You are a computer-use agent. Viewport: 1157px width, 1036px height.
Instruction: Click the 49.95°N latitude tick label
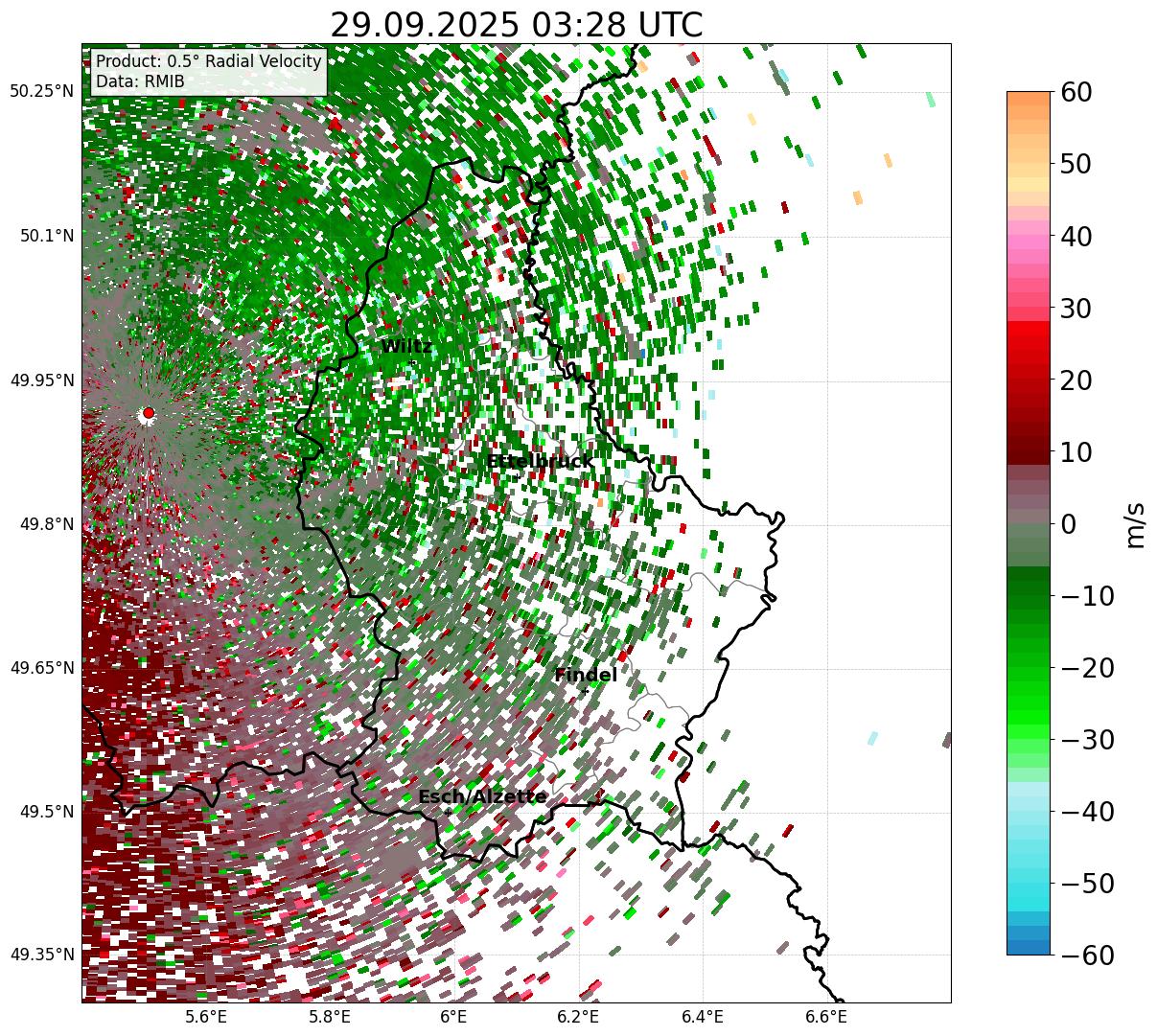tap(41, 380)
